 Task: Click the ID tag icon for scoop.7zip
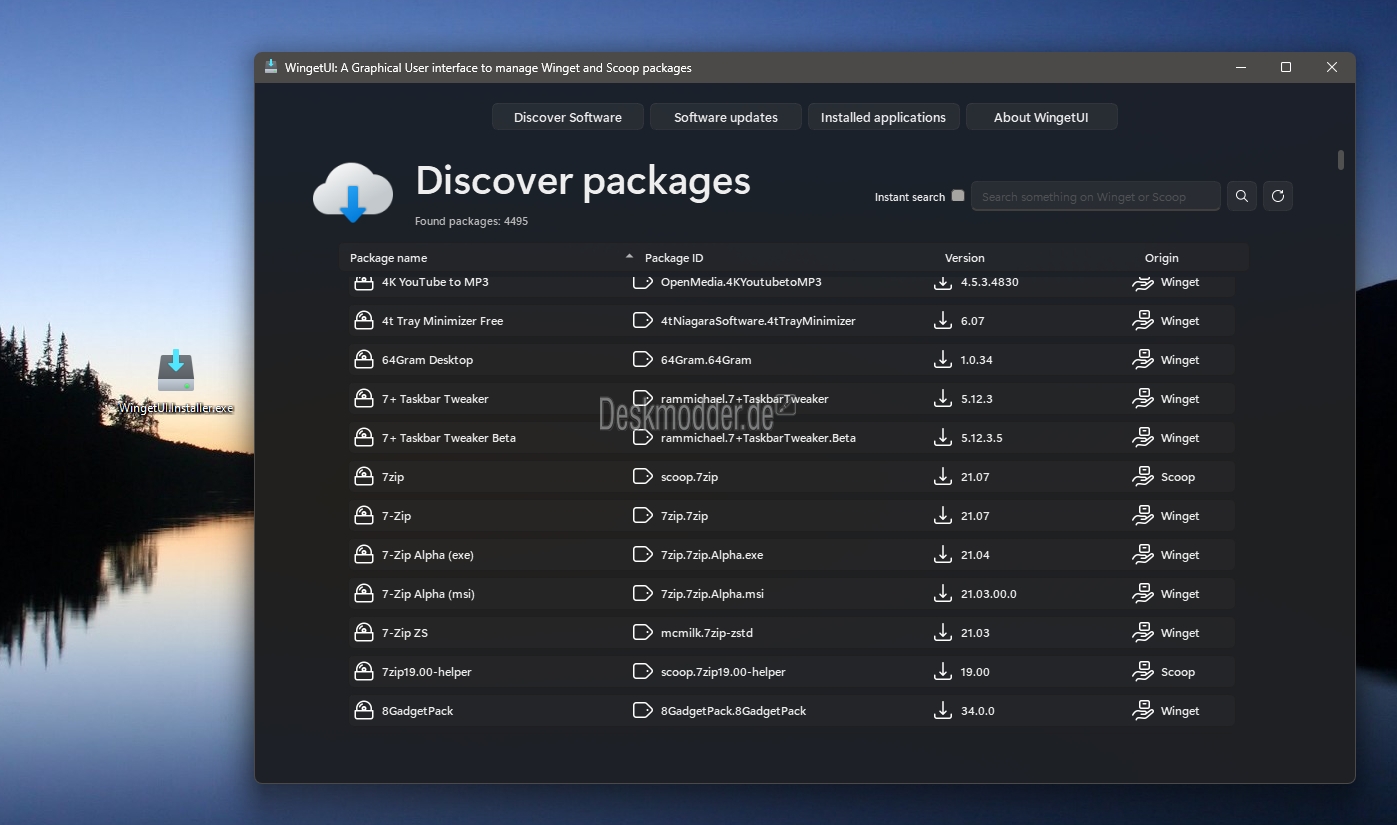pyautogui.click(x=643, y=476)
